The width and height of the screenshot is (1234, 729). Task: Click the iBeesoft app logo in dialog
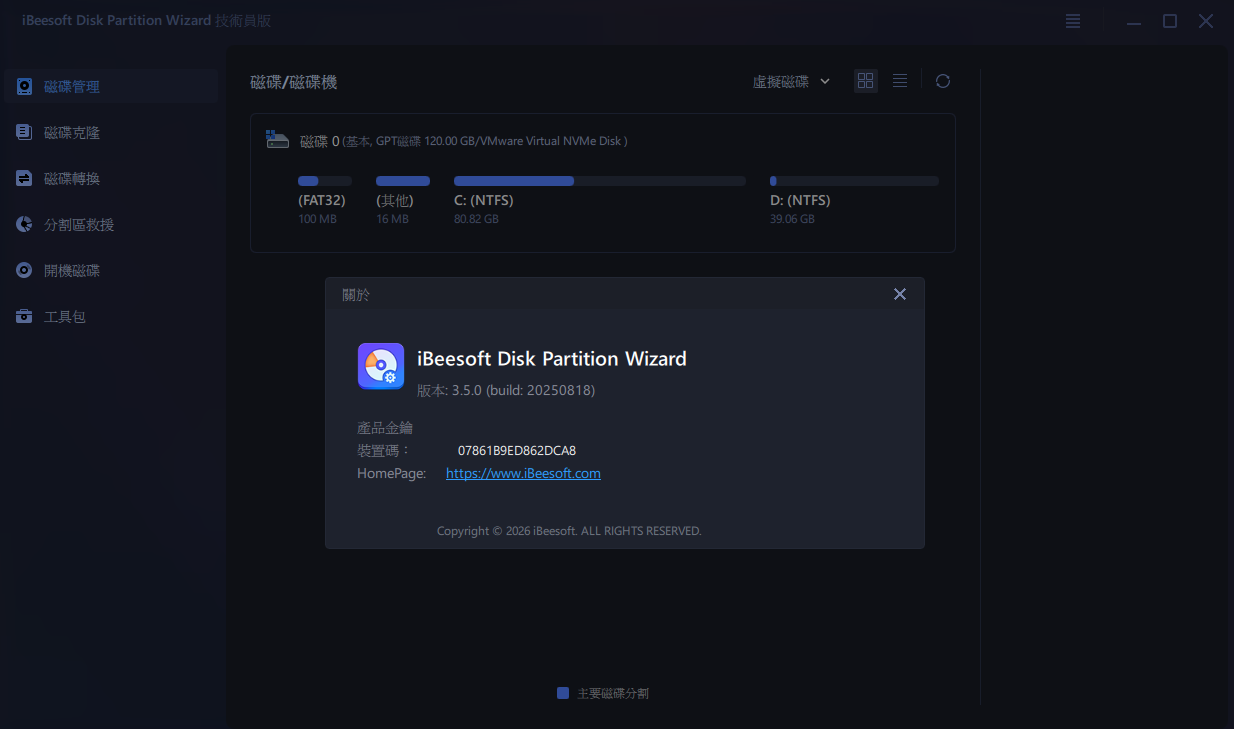click(x=380, y=366)
